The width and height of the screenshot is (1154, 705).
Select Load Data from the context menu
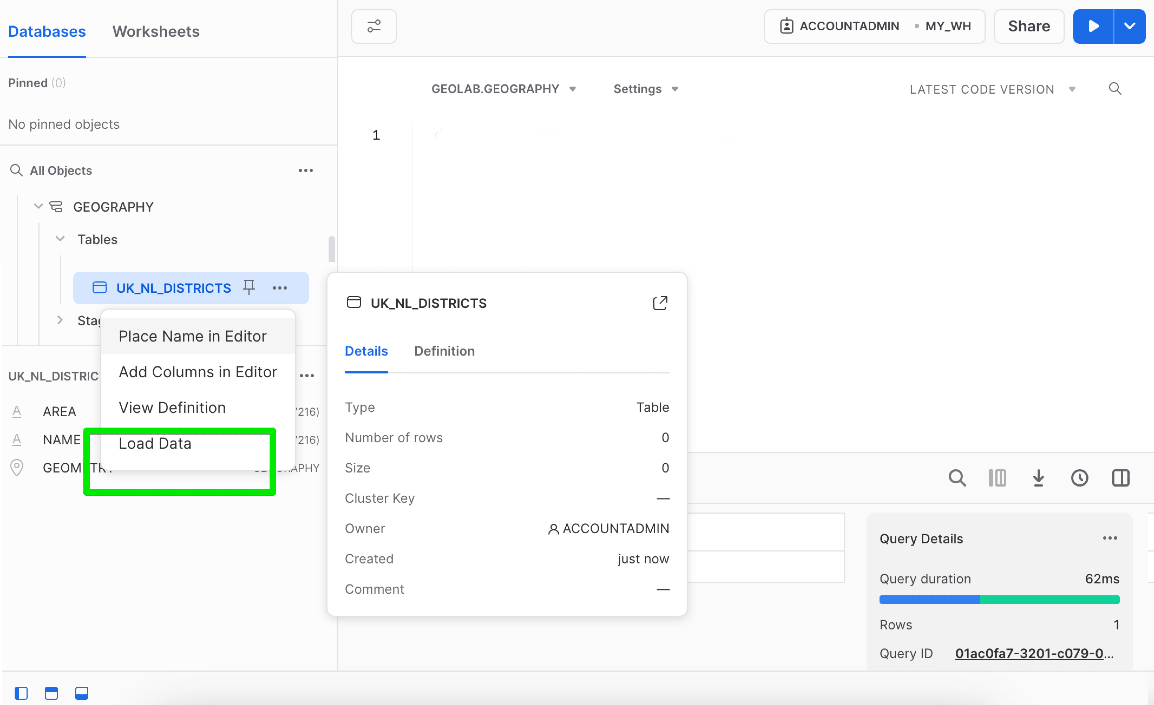155,444
